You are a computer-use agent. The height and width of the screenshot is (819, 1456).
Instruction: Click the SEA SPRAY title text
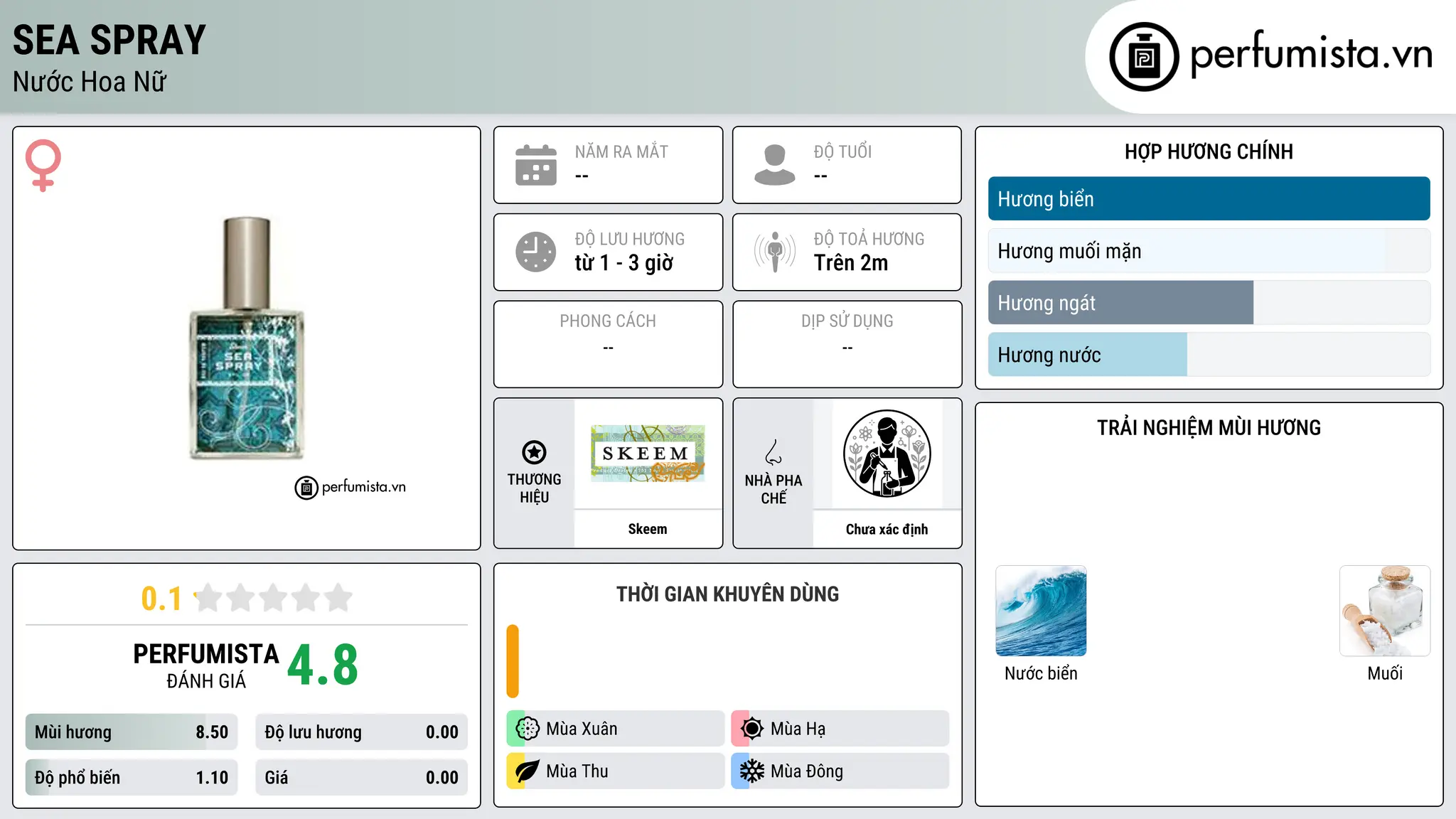109,40
